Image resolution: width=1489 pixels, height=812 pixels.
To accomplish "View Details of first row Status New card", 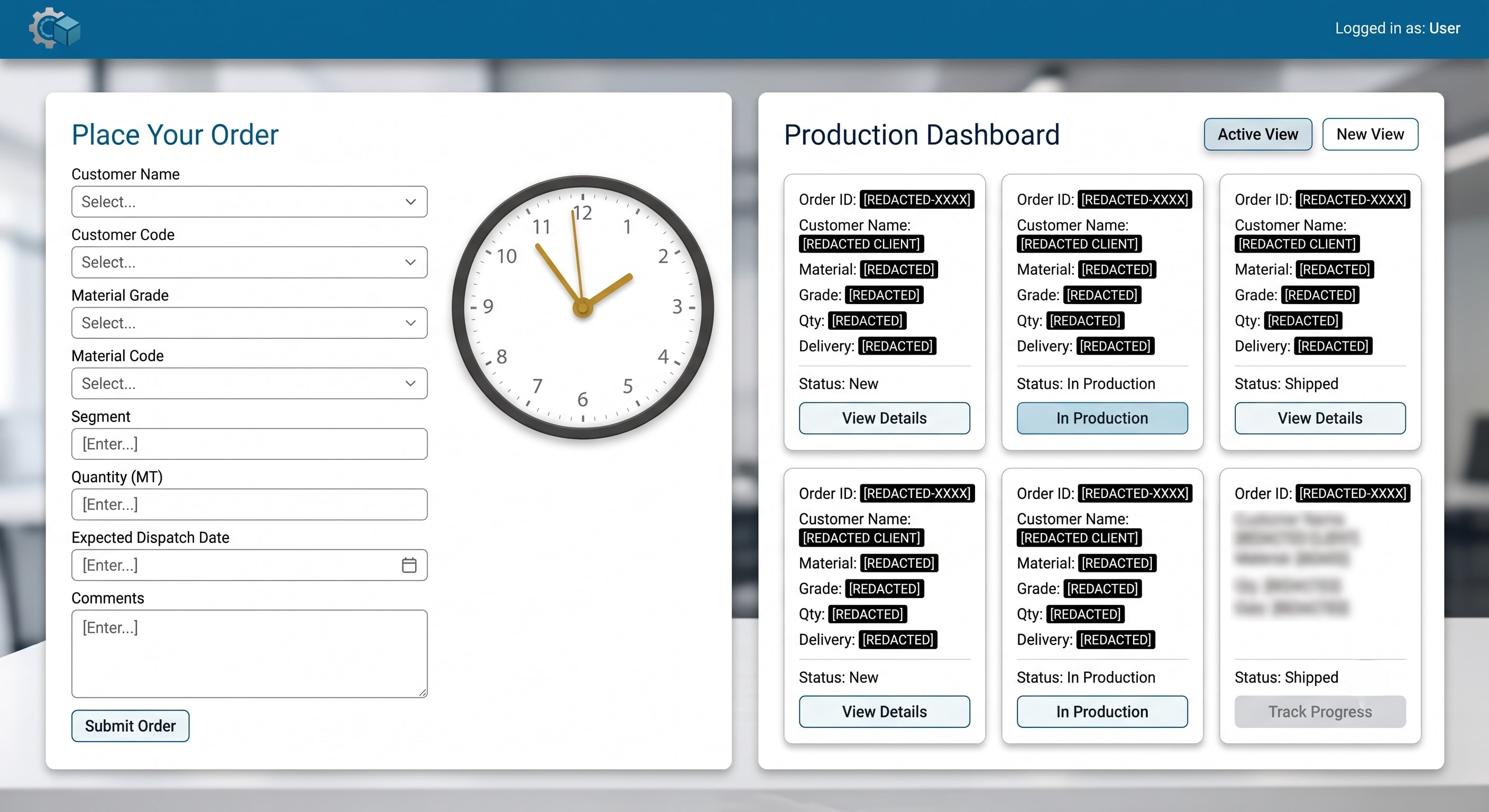I will click(885, 418).
